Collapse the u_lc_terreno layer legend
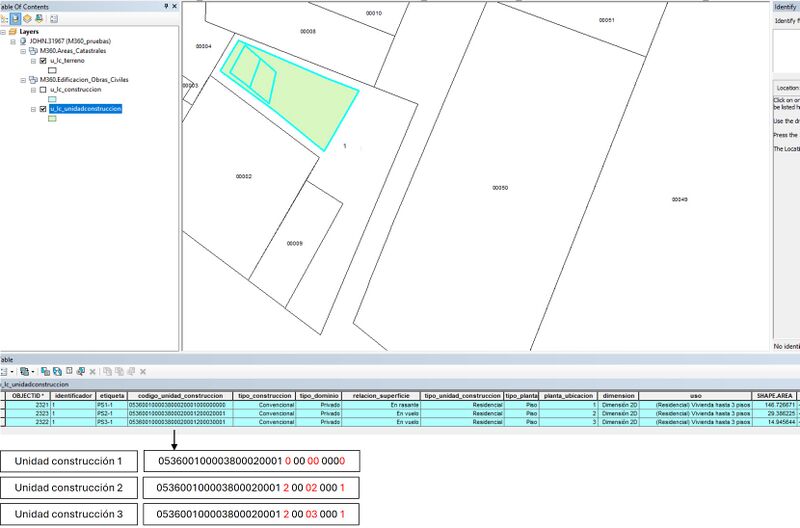The height and width of the screenshot is (528, 800). point(33,61)
